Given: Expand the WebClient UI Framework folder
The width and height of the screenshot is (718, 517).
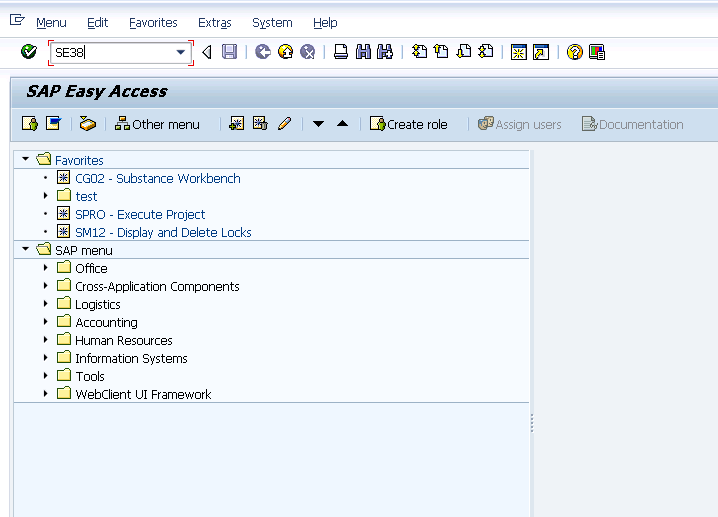Looking at the screenshot, I should pos(45,393).
